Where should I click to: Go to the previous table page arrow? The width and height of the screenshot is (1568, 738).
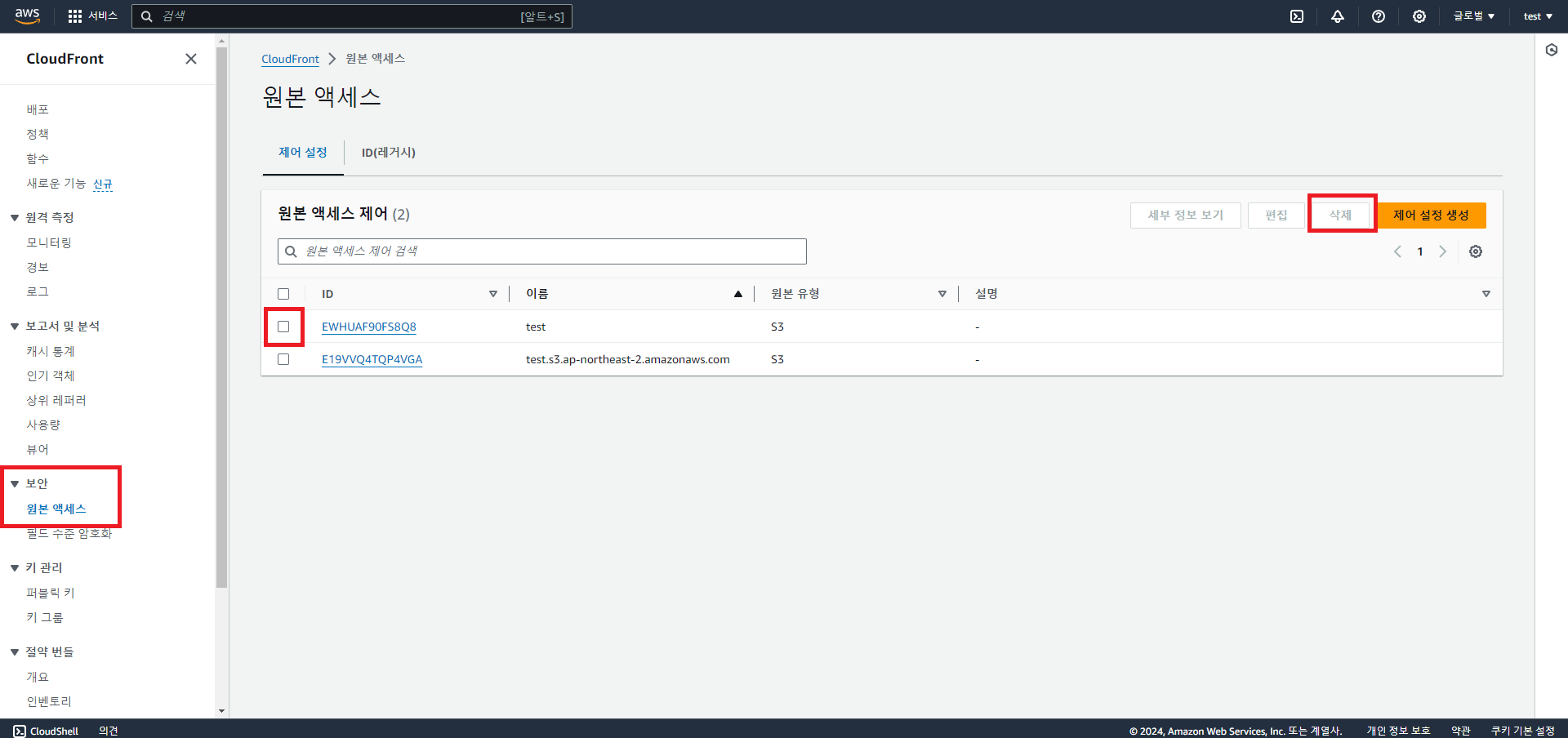coord(1397,251)
